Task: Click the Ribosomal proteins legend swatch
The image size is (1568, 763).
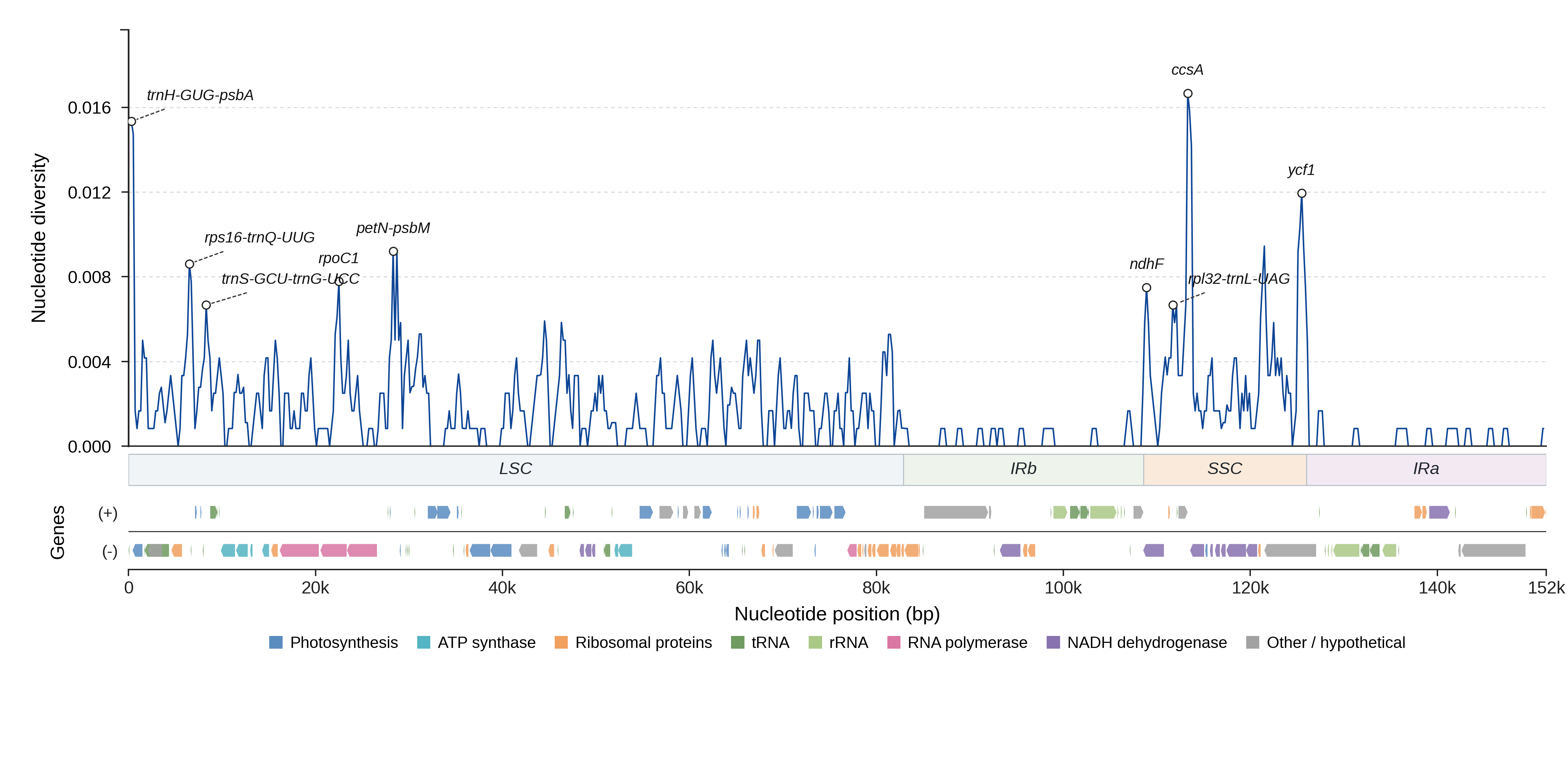Action: 561,642
